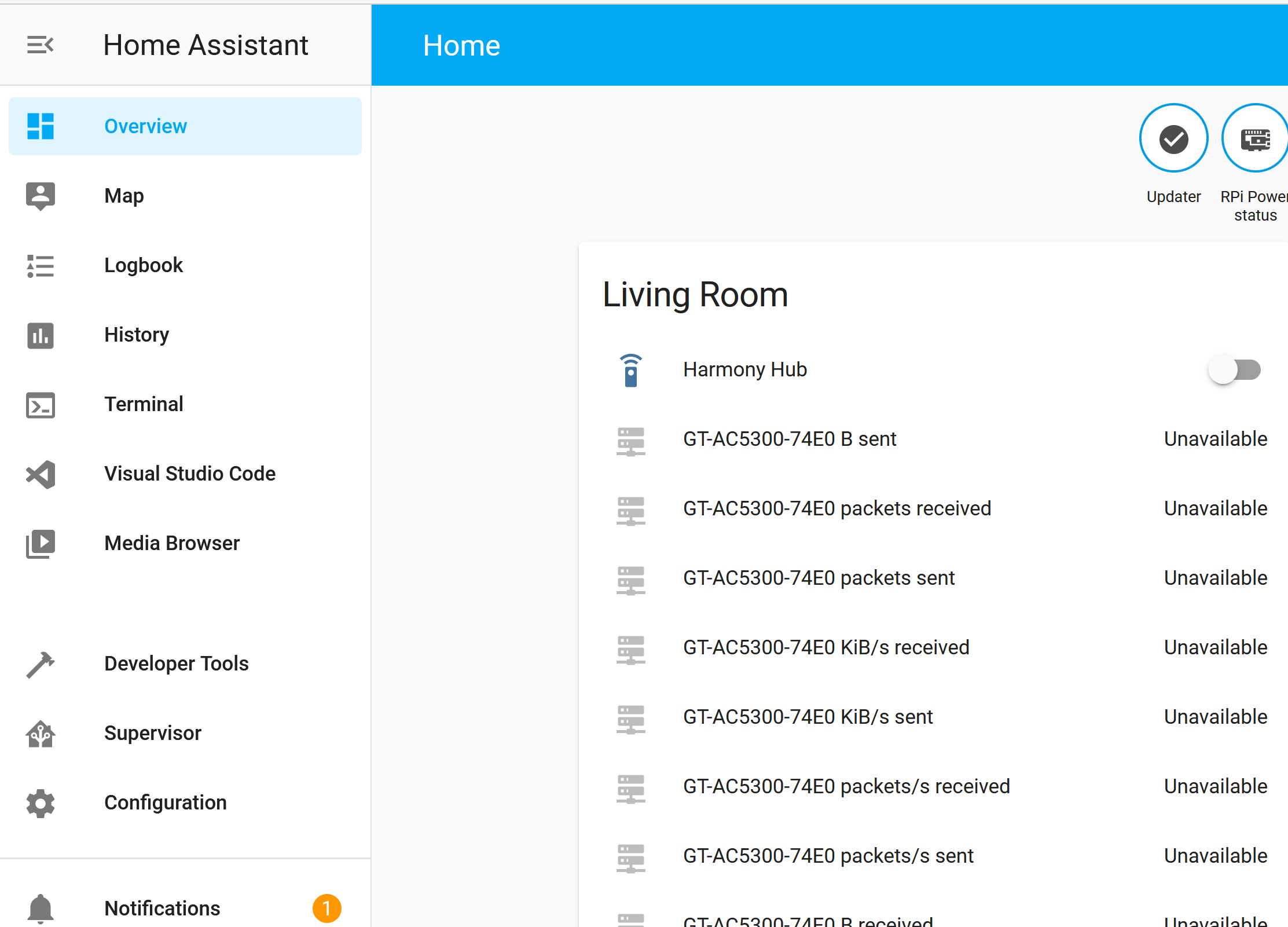Viewport: 1288px width, 927px height.
Task: Click the Configuration gear icon
Action: click(x=41, y=803)
